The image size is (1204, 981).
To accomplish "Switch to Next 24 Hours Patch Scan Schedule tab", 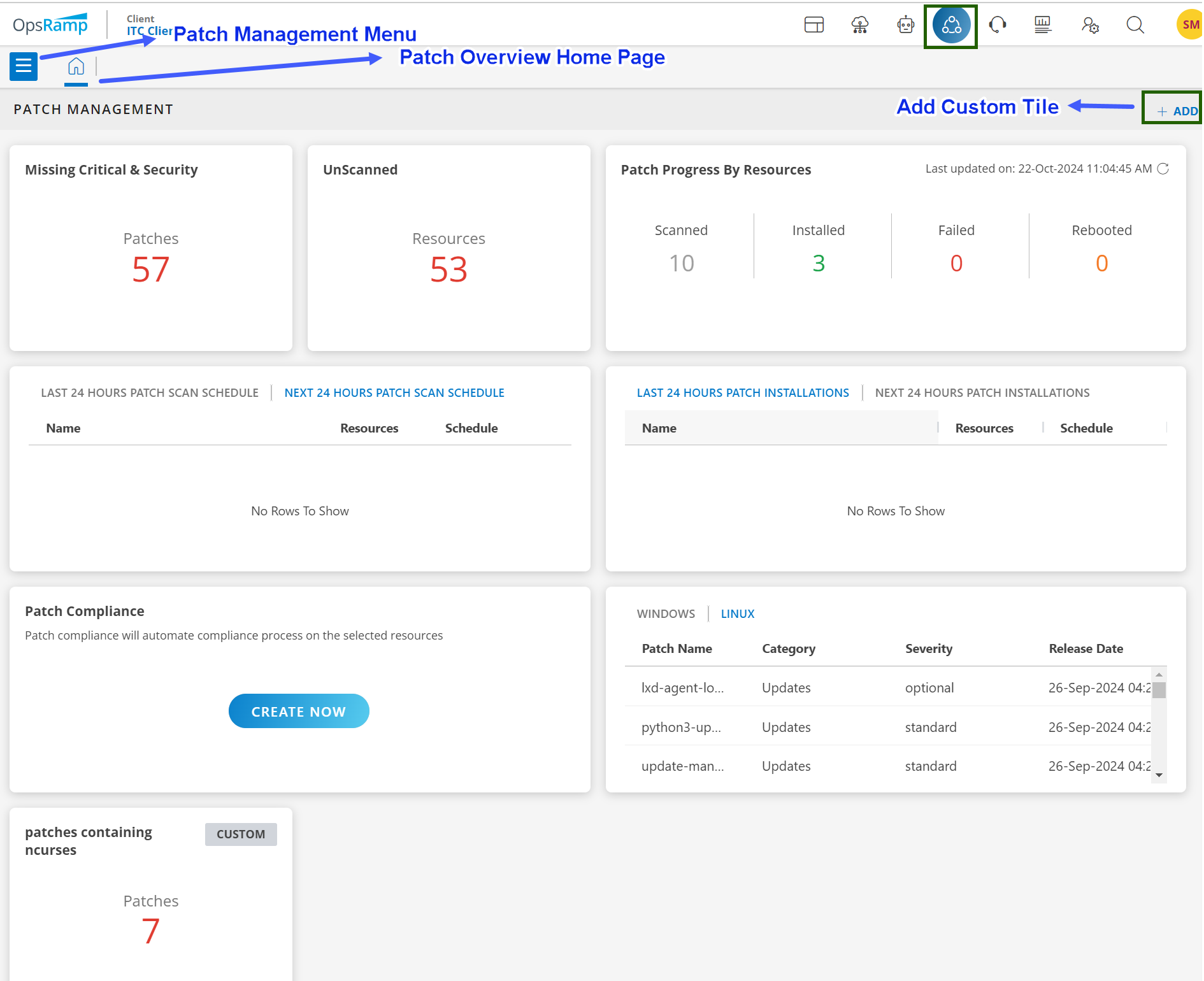I will pyautogui.click(x=394, y=393).
